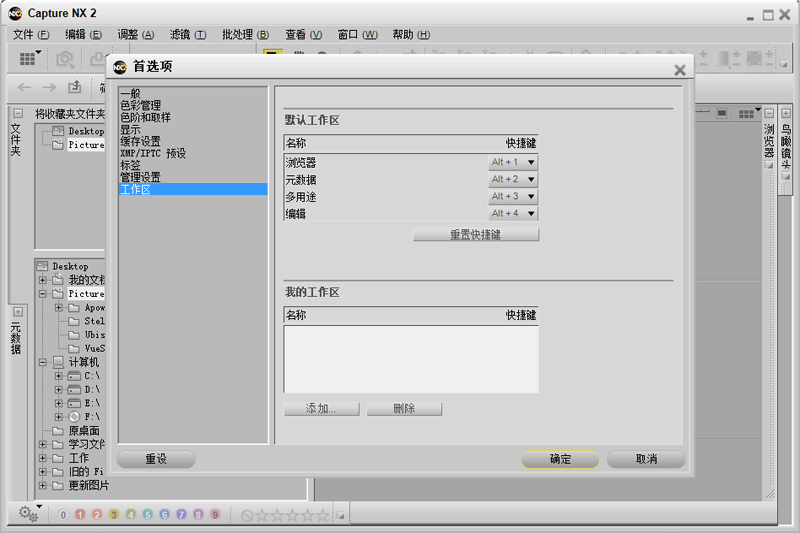Cancel preferences with 取消
The width and height of the screenshot is (800, 533).
pos(646,459)
